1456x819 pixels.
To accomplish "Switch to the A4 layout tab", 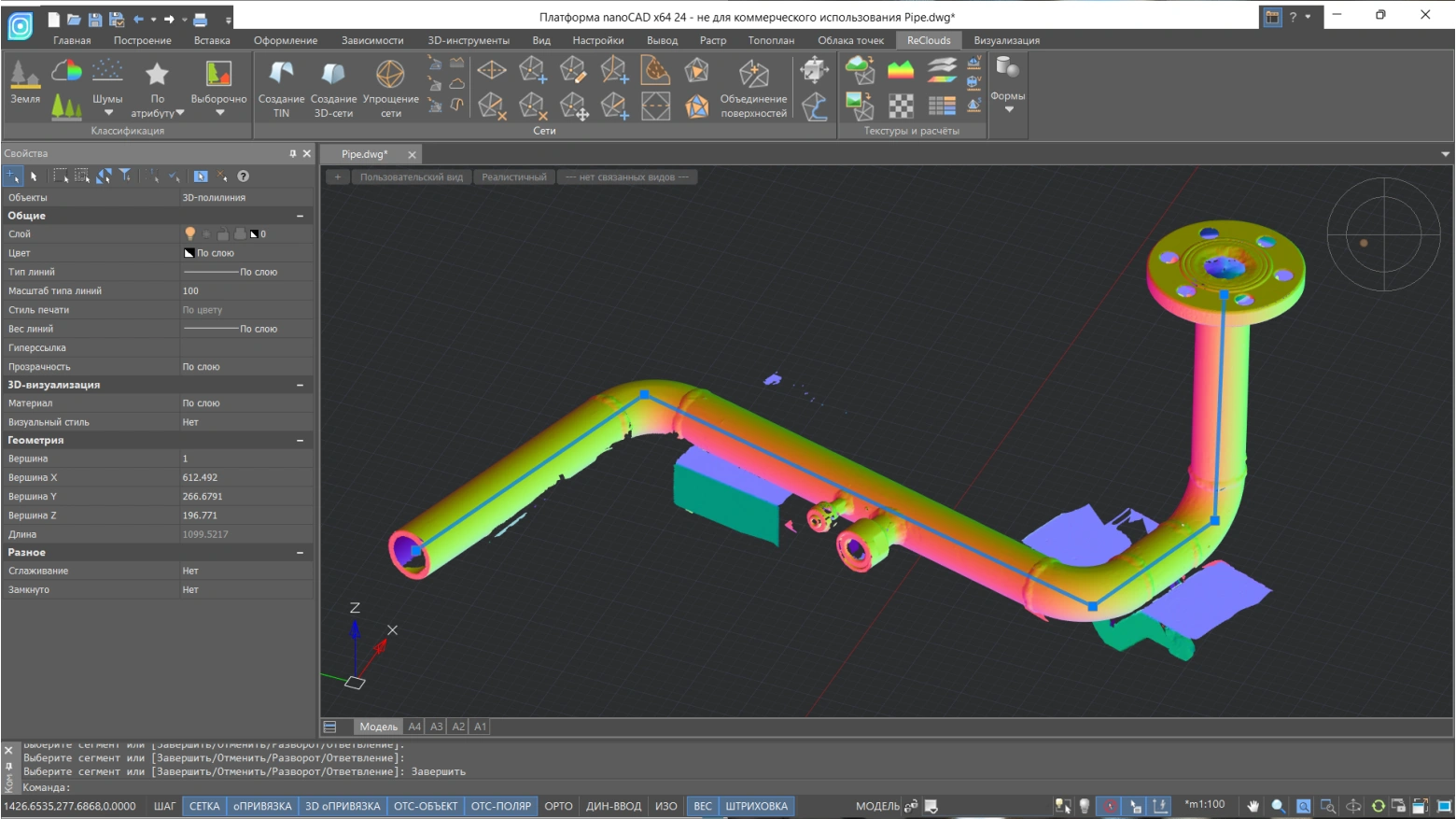I will click(x=414, y=727).
